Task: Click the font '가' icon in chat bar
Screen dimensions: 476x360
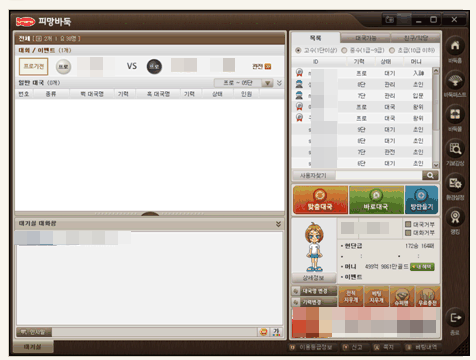Action: (x=276, y=332)
